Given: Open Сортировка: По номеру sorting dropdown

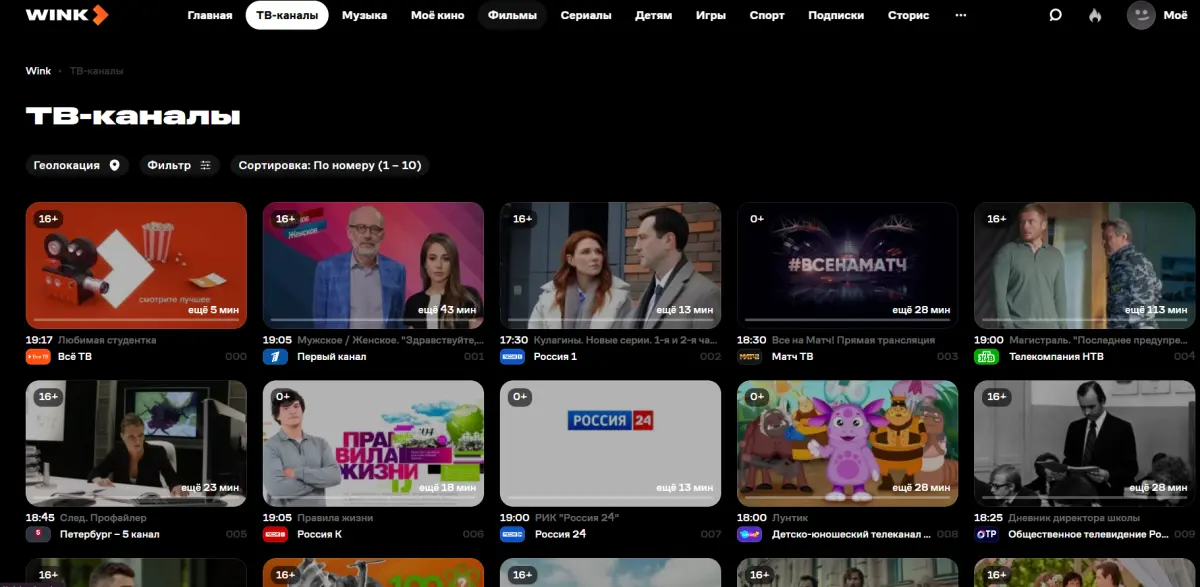Looking at the screenshot, I should 329,165.
